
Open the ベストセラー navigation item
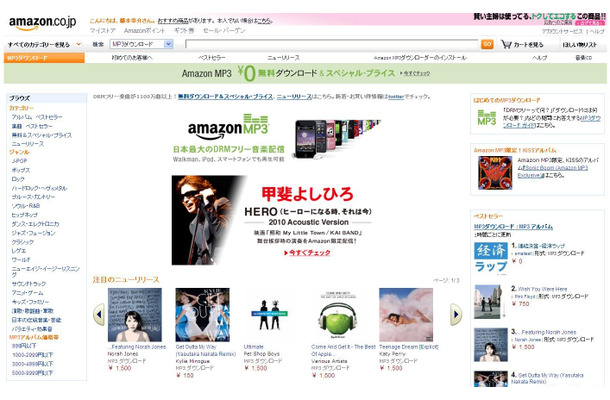(211, 58)
